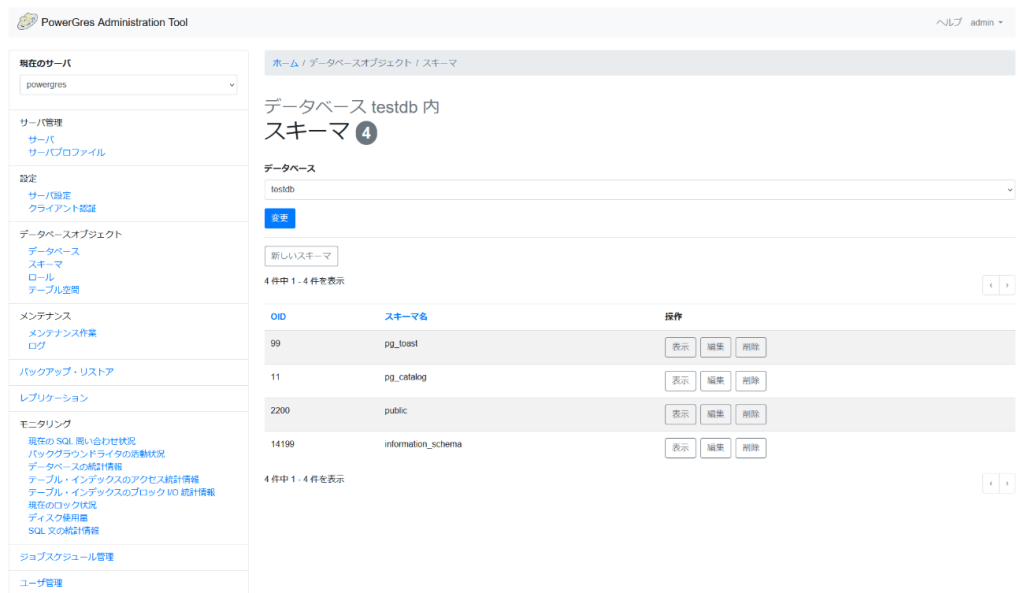Open 現在の SQL 問い合わせ状況 monitoring link
The width and height of the screenshot is (1024, 593).
pyautogui.click(x=82, y=441)
